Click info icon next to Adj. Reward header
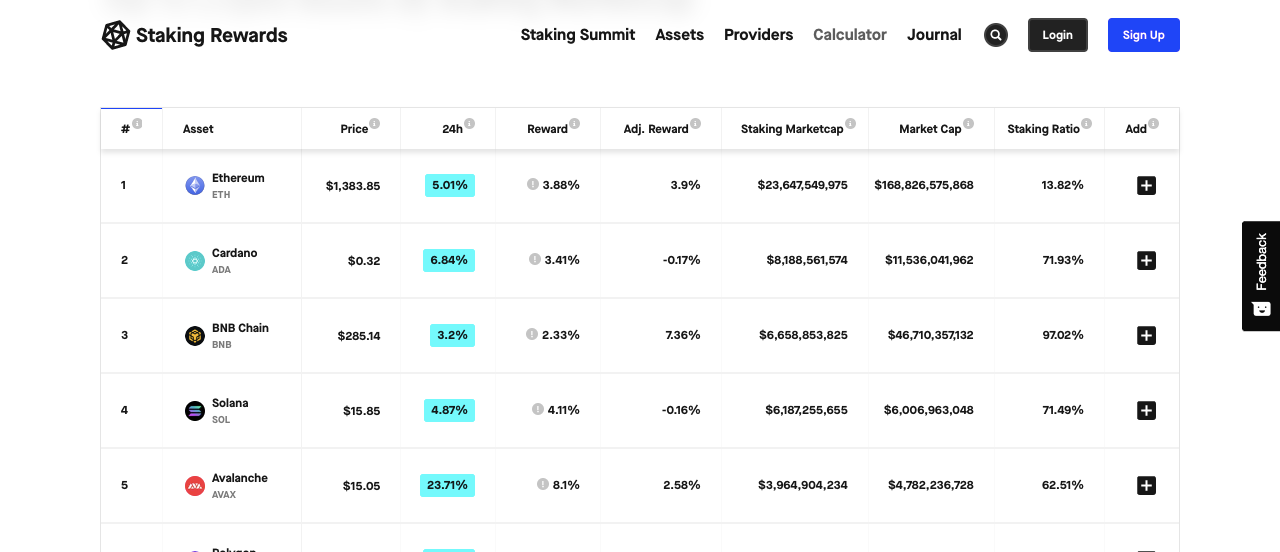 pos(695,124)
